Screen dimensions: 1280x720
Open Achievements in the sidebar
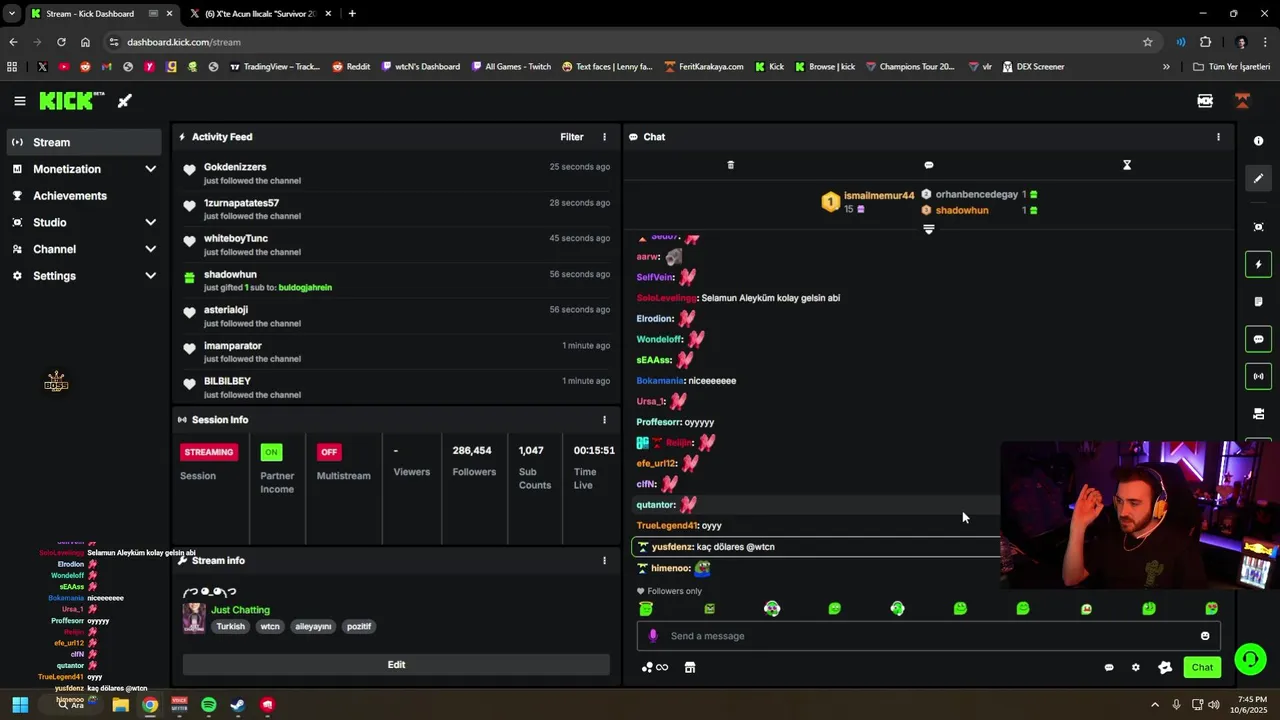click(x=84, y=196)
